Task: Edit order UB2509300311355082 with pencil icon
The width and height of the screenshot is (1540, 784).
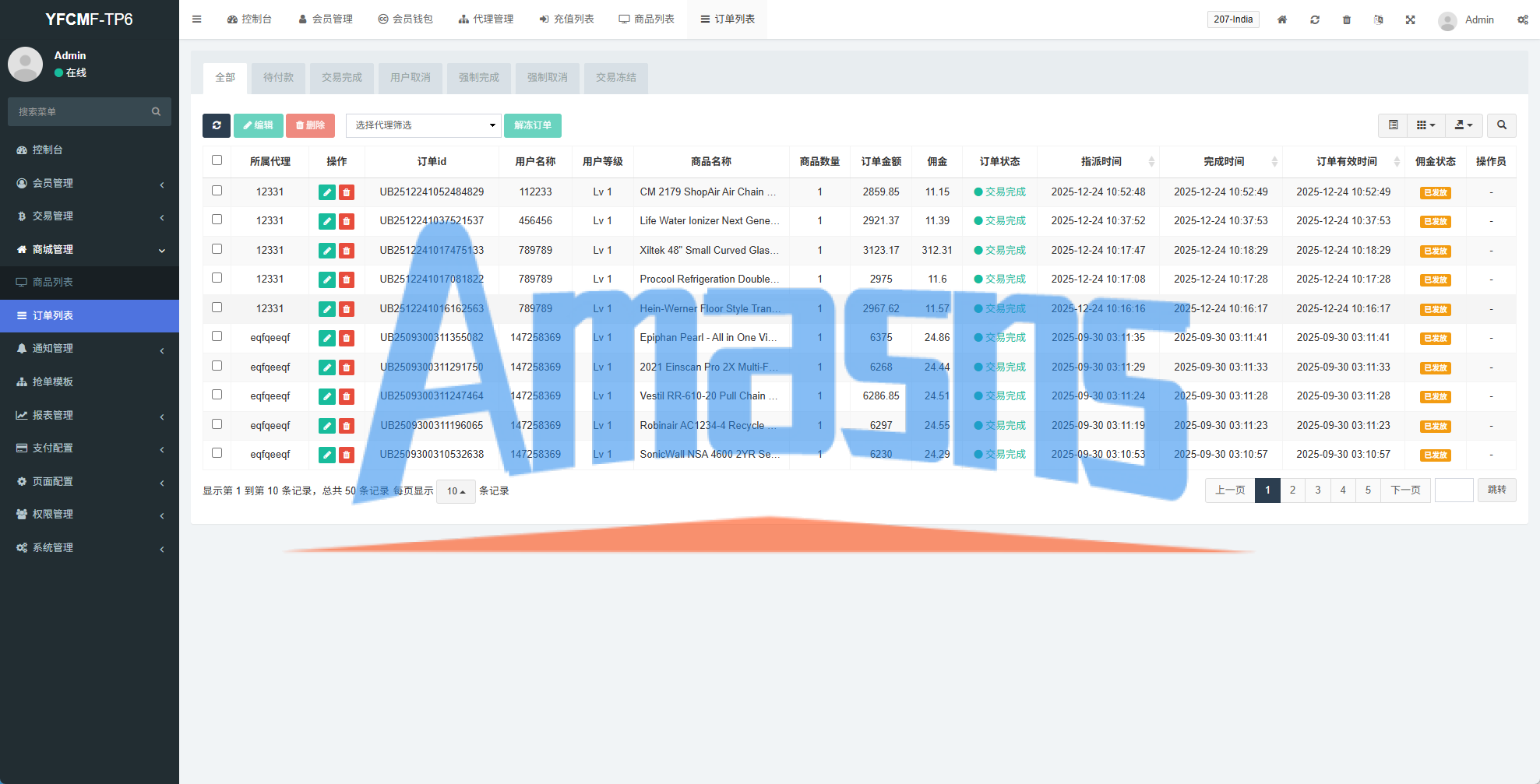Action: (327, 338)
